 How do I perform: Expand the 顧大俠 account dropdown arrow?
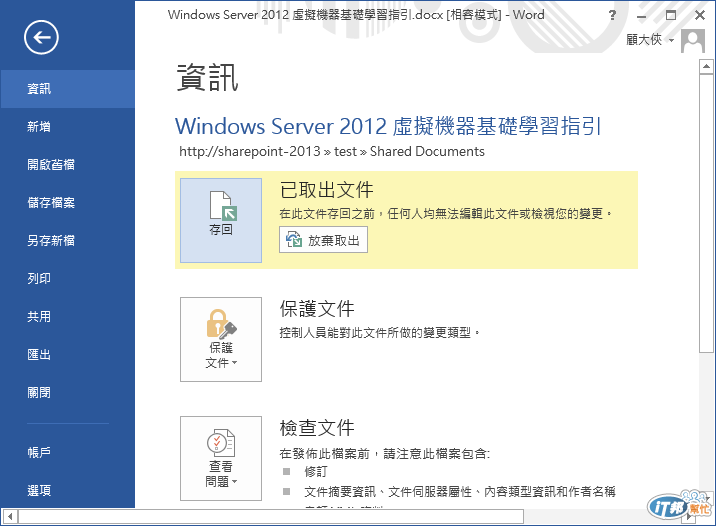coord(671,40)
